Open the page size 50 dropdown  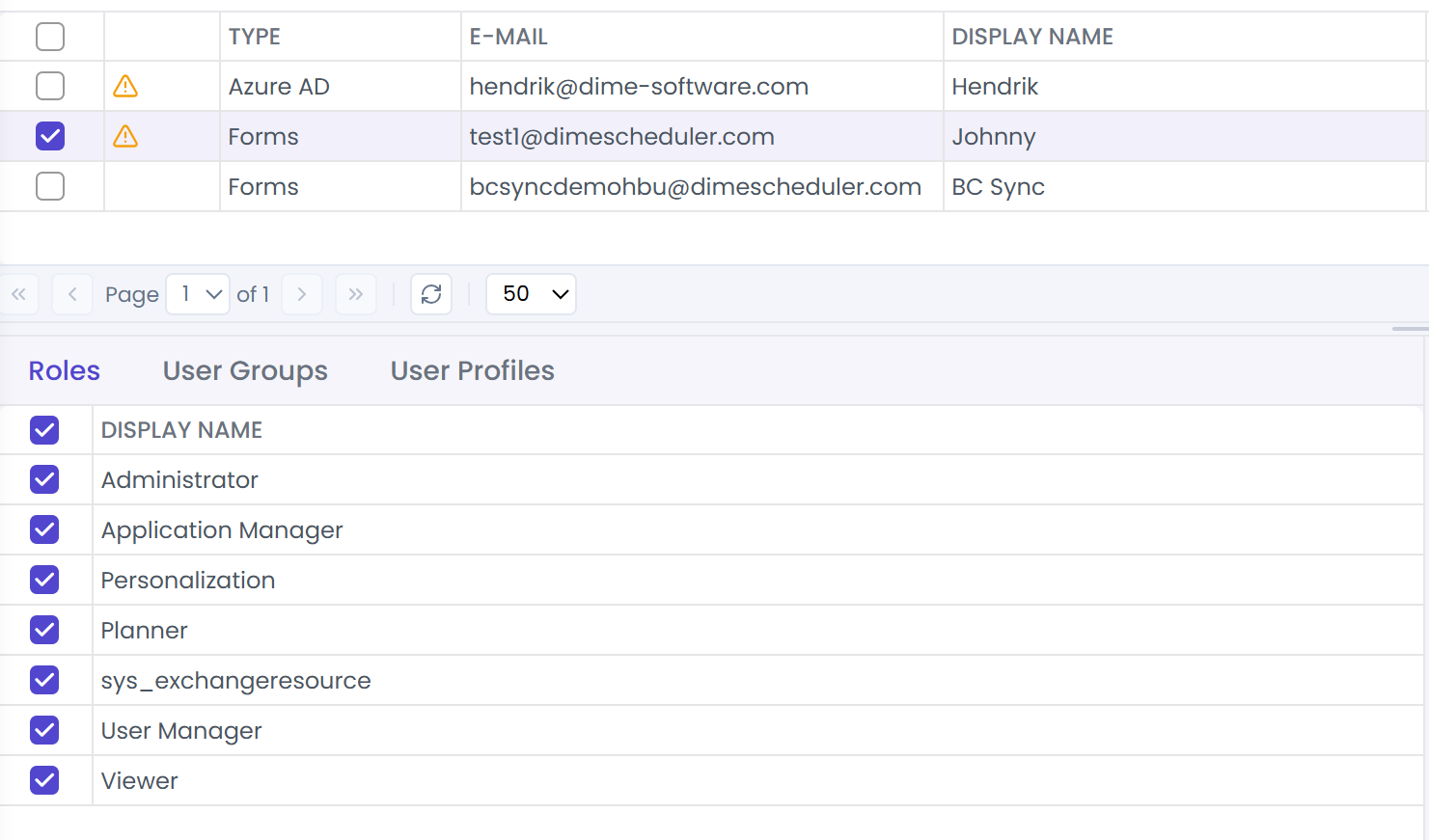tap(532, 294)
